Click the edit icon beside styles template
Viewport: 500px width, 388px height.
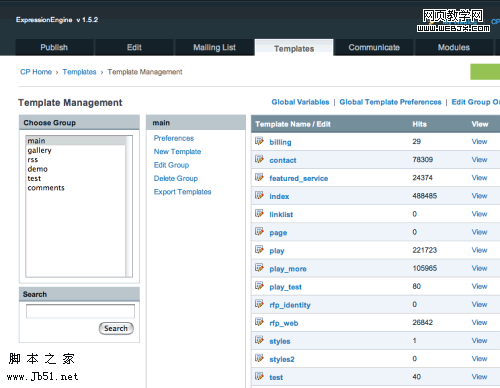click(259, 340)
